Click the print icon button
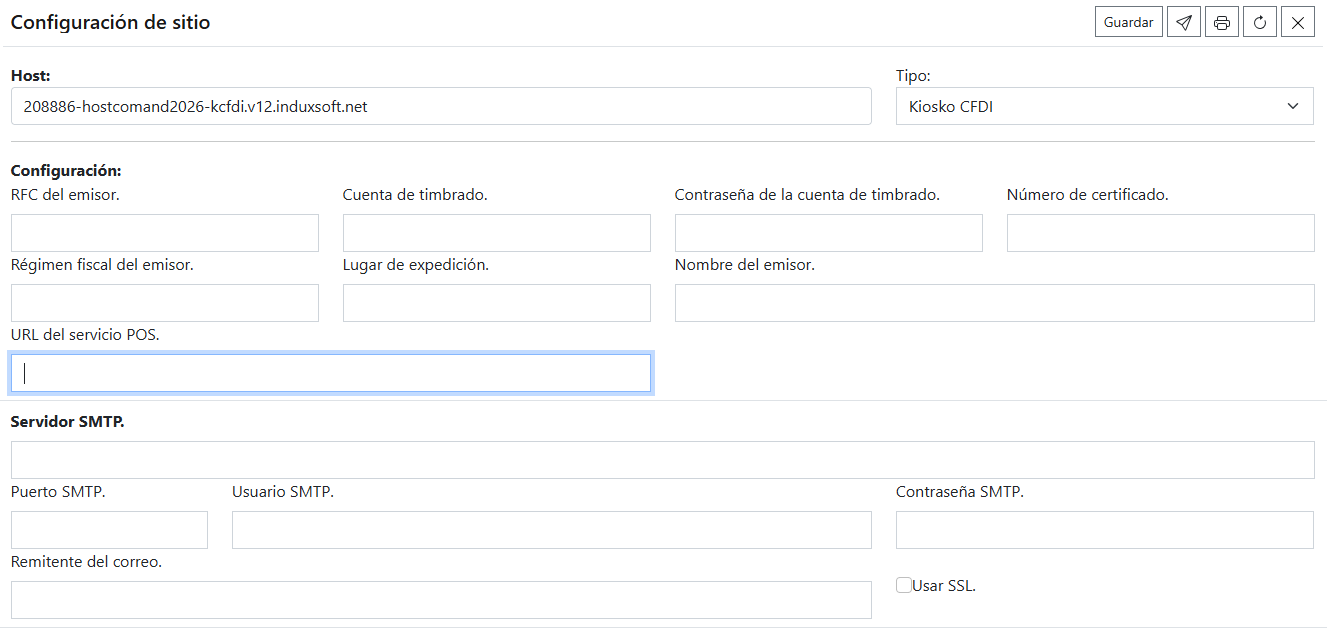 click(x=1222, y=22)
